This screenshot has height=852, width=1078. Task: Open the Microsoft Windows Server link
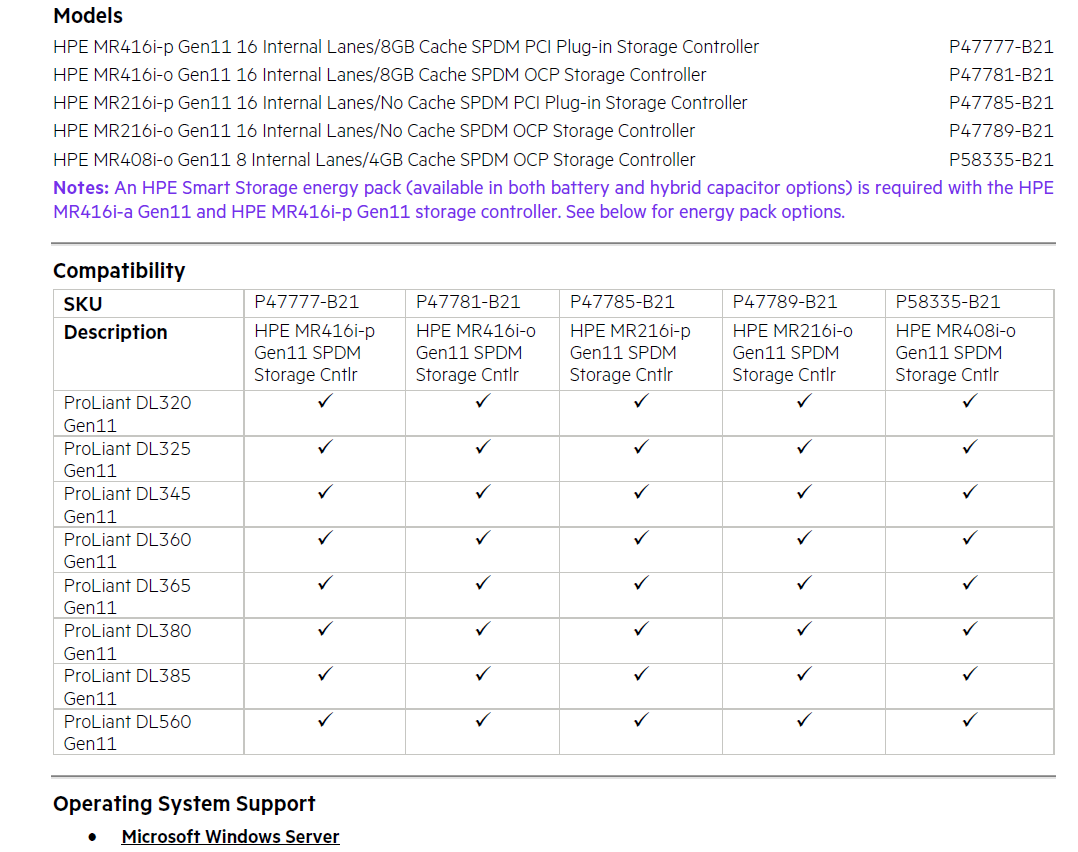[x=230, y=836]
